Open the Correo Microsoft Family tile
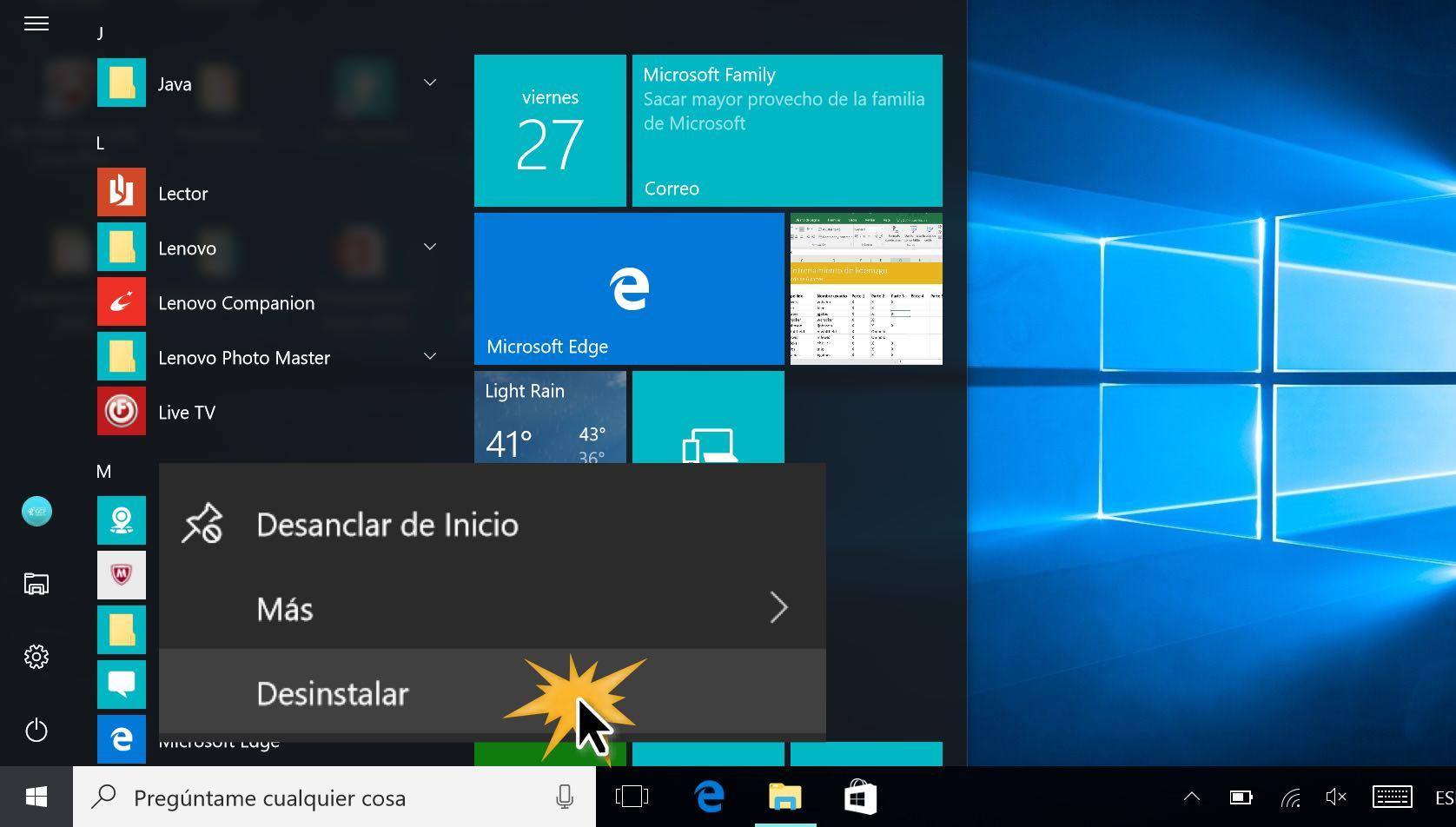 [787, 130]
